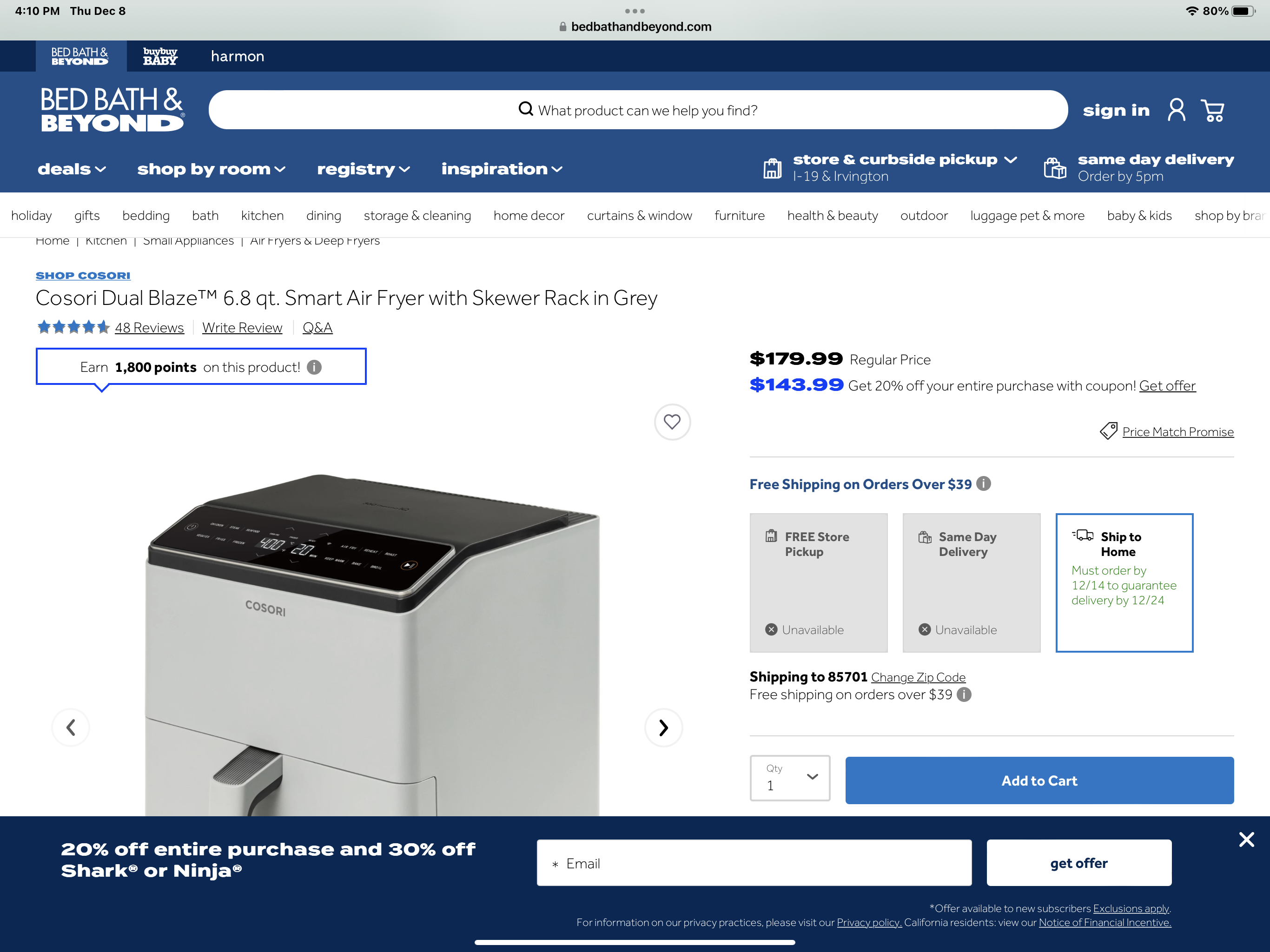The width and height of the screenshot is (1270, 952).
Task: Open the shopping cart icon
Action: (x=1212, y=110)
